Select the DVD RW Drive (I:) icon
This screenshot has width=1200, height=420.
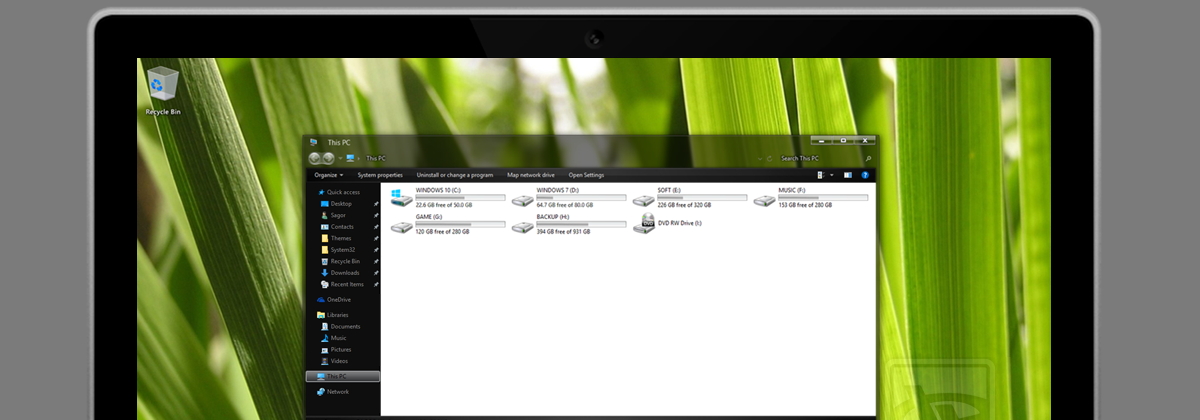(x=643, y=223)
